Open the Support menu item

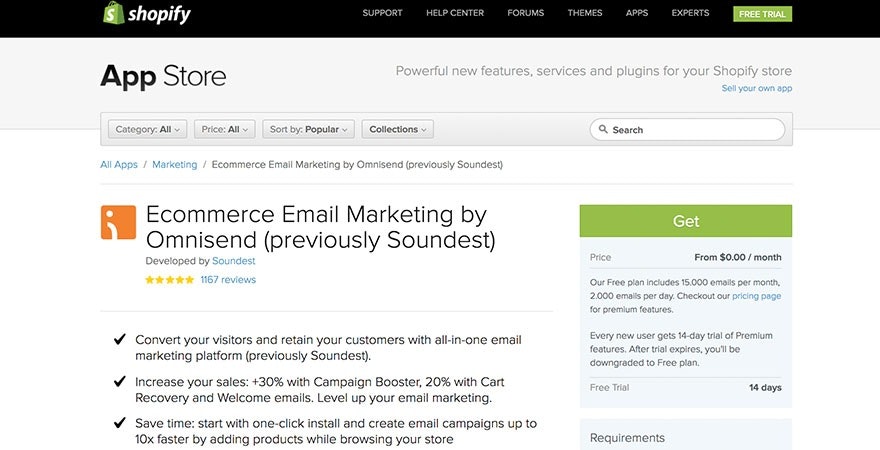(x=382, y=13)
